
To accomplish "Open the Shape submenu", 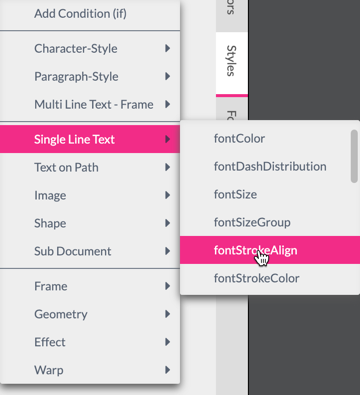I will point(90,223).
